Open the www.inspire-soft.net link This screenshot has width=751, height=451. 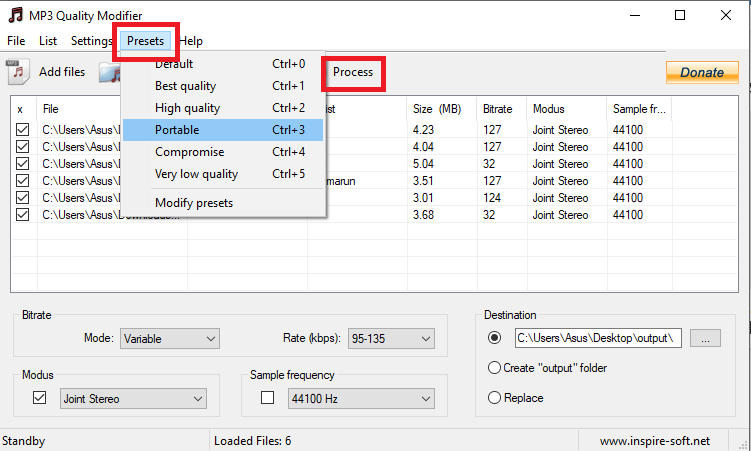click(x=655, y=441)
